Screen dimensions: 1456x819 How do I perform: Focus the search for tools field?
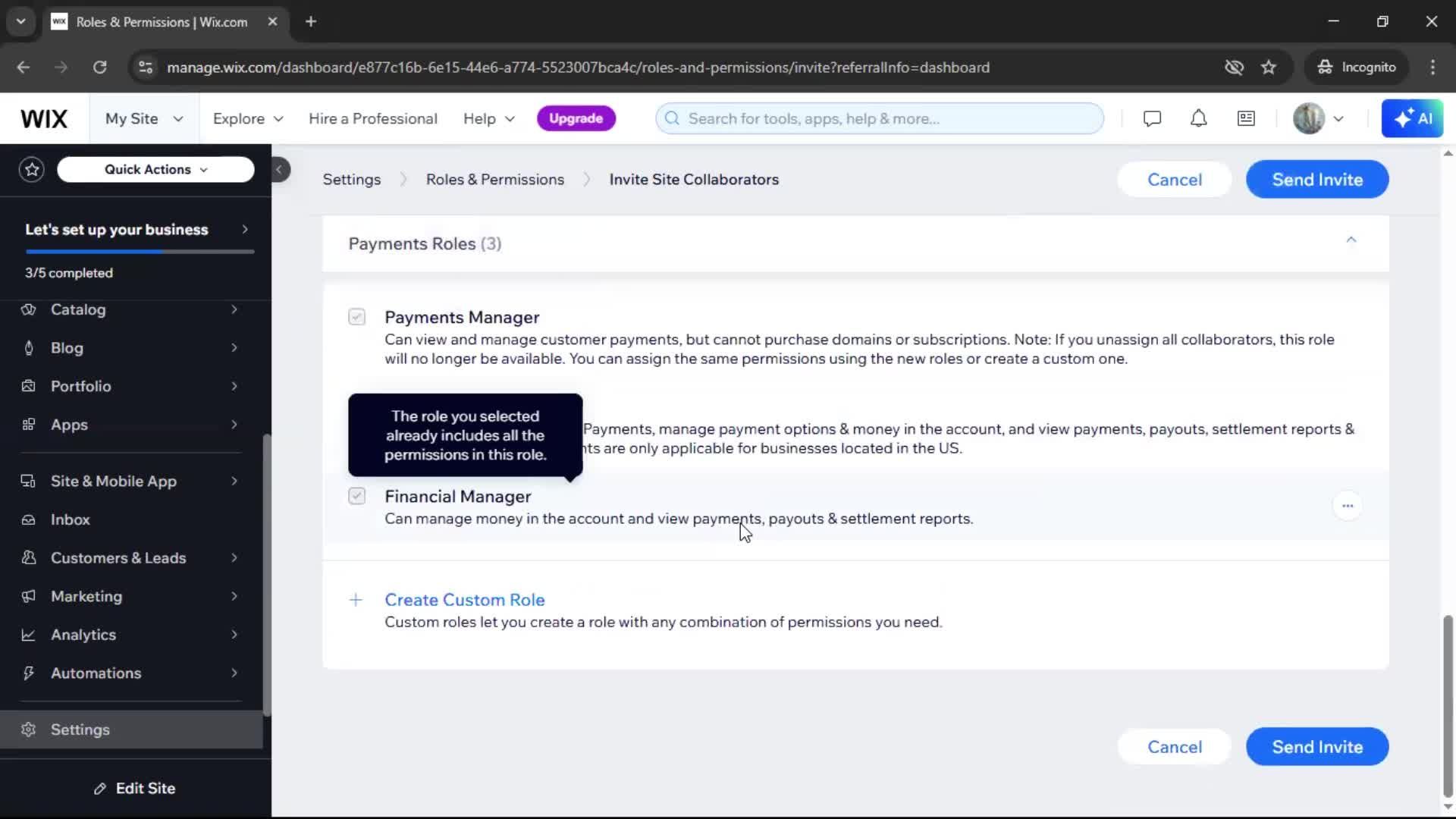[x=880, y=118]
